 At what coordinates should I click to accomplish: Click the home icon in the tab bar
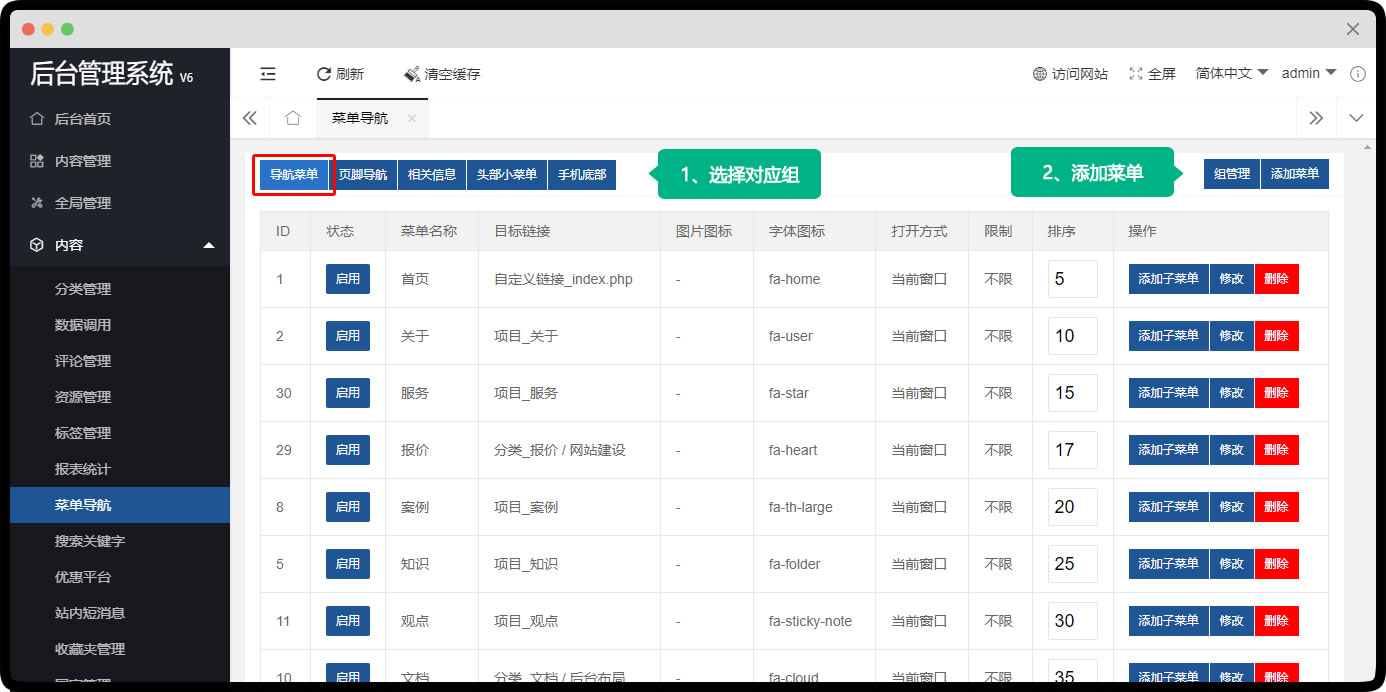(293, 117)
